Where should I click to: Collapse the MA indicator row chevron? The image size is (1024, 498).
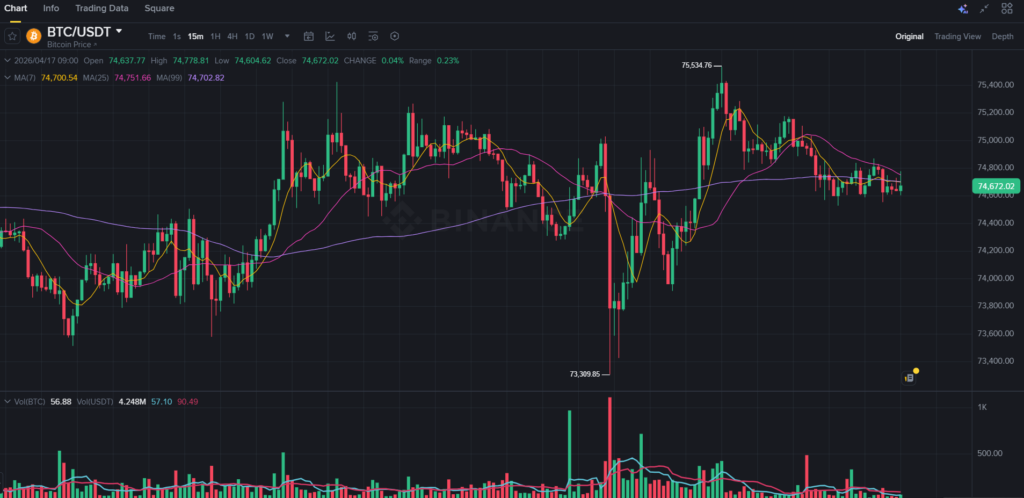(7, 77)
